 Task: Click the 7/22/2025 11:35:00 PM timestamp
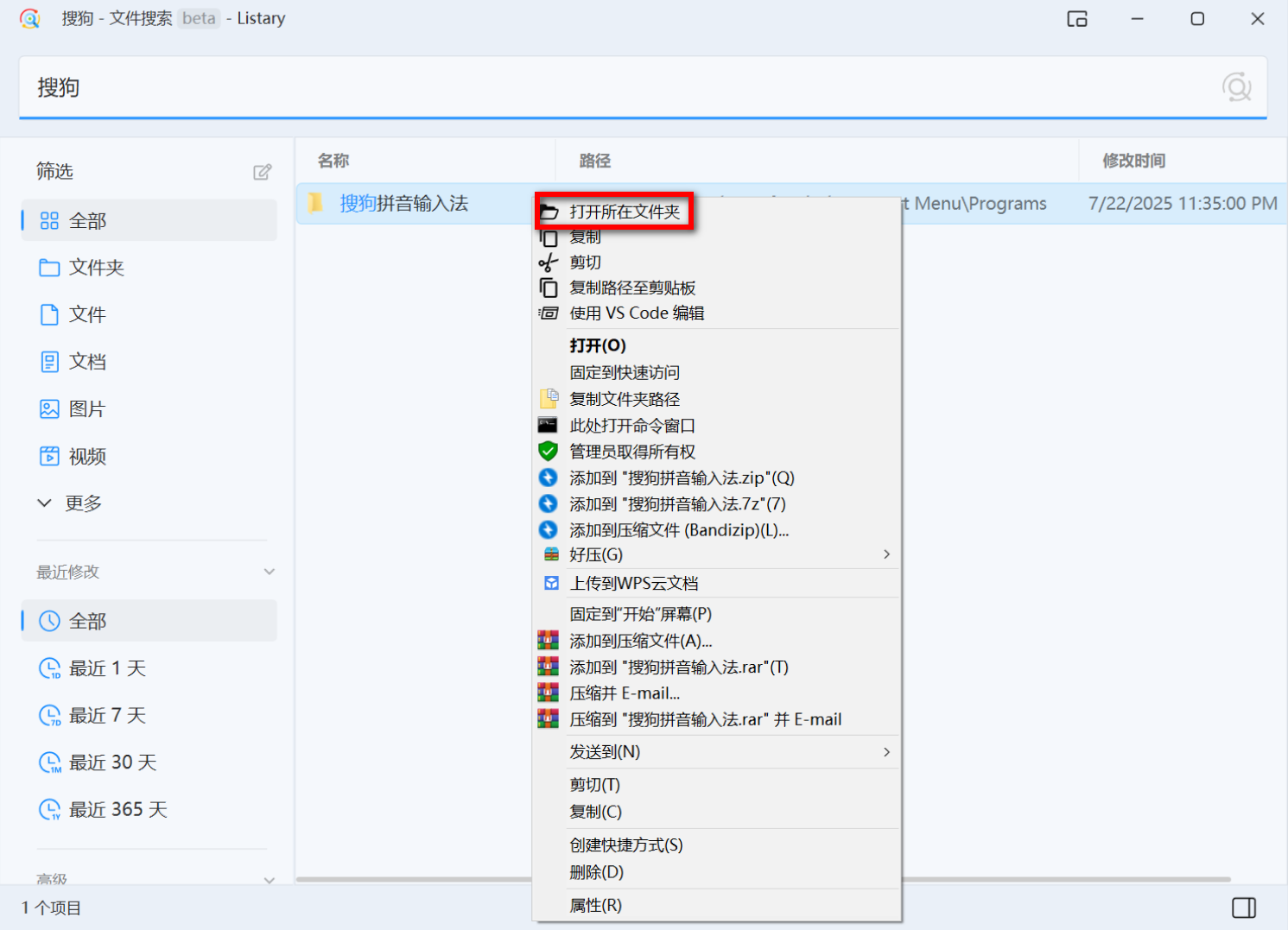tap(1183, 203)
